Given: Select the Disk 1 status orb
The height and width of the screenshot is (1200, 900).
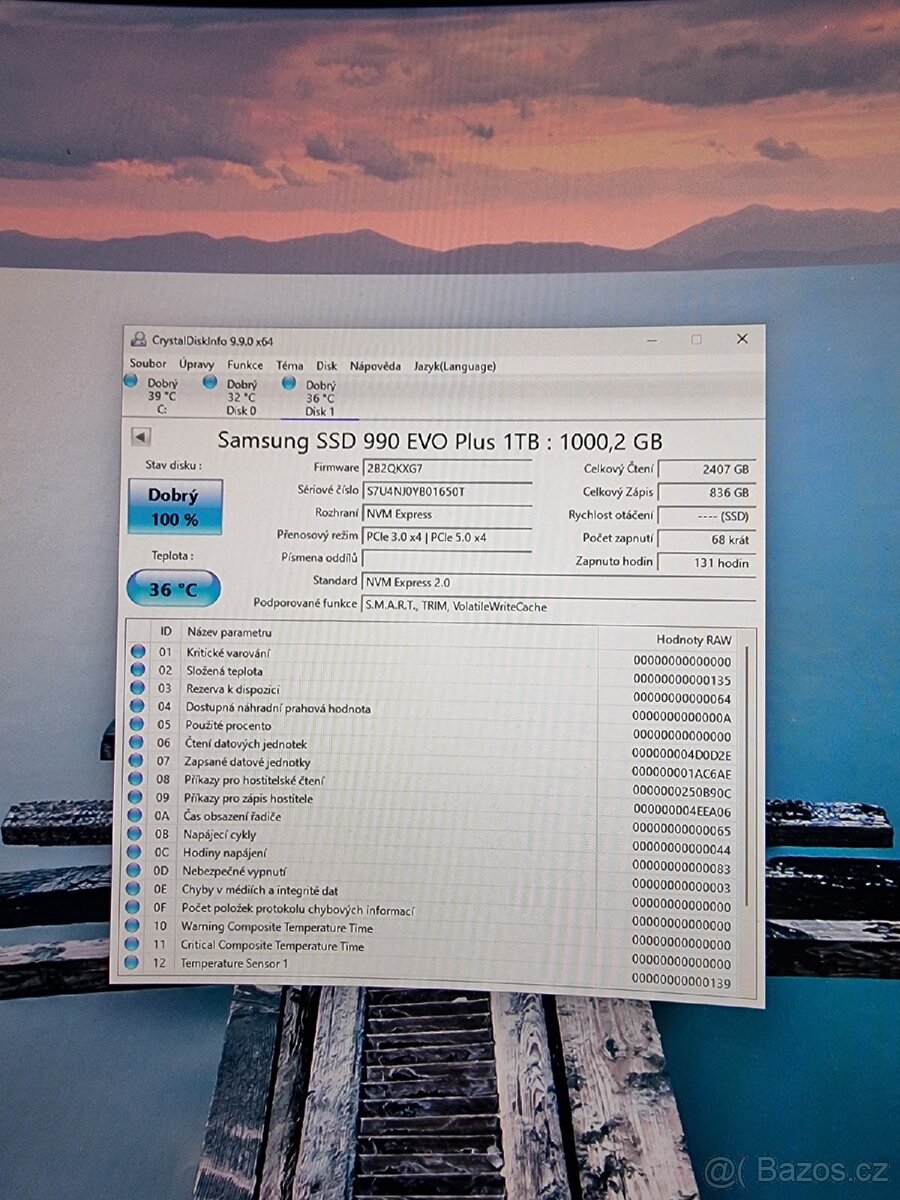Looking at the screenshot, I should click(288, 382).
